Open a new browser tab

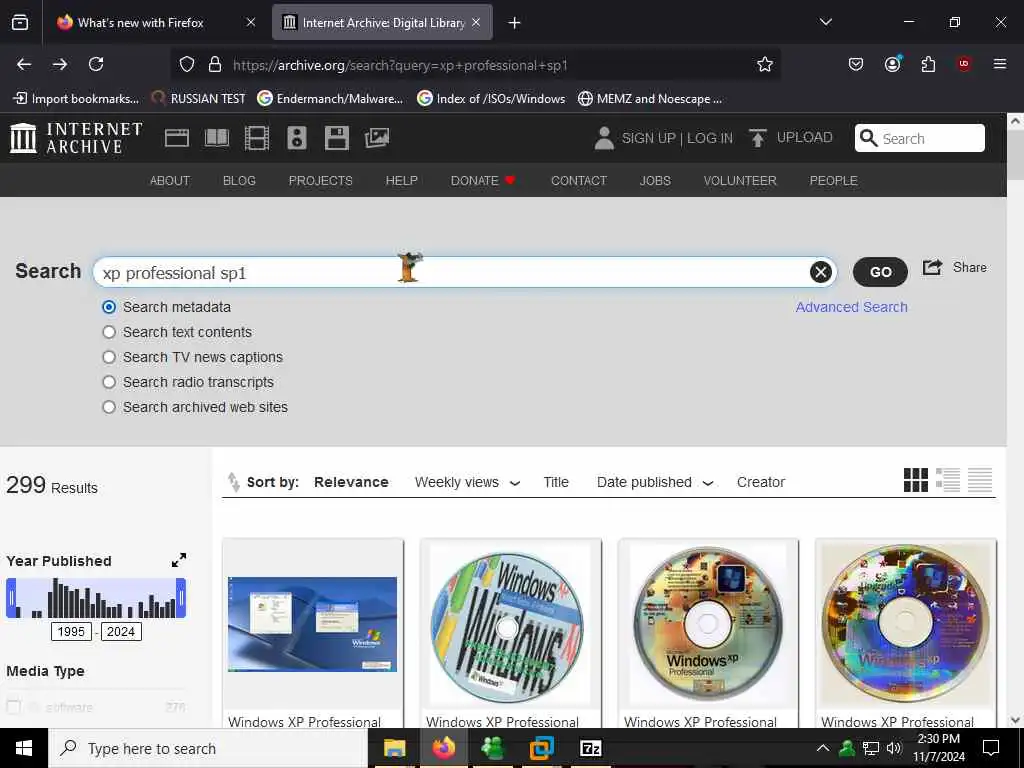(515, 23)
